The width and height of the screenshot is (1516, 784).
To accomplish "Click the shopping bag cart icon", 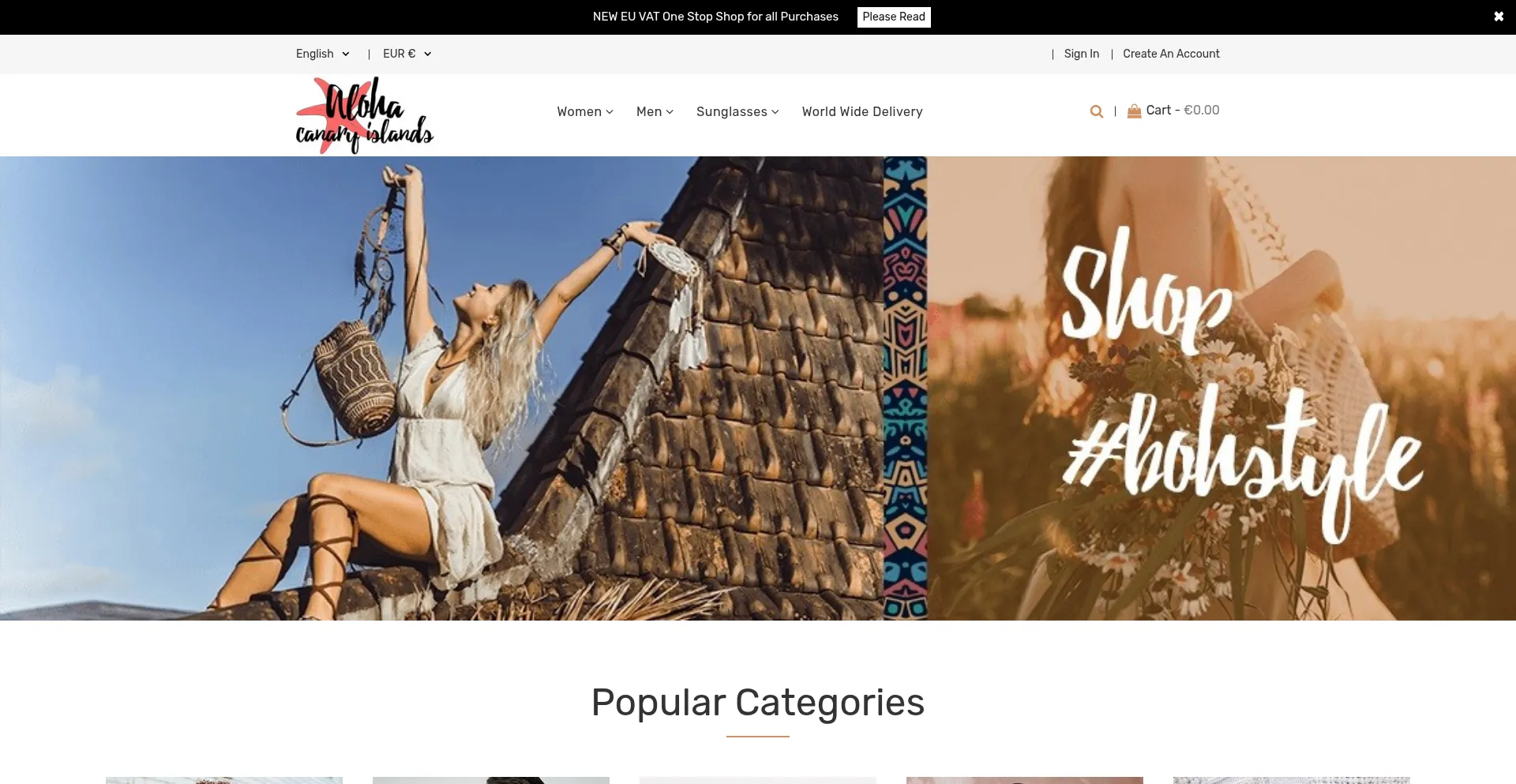I will (x=1134, y=111).
